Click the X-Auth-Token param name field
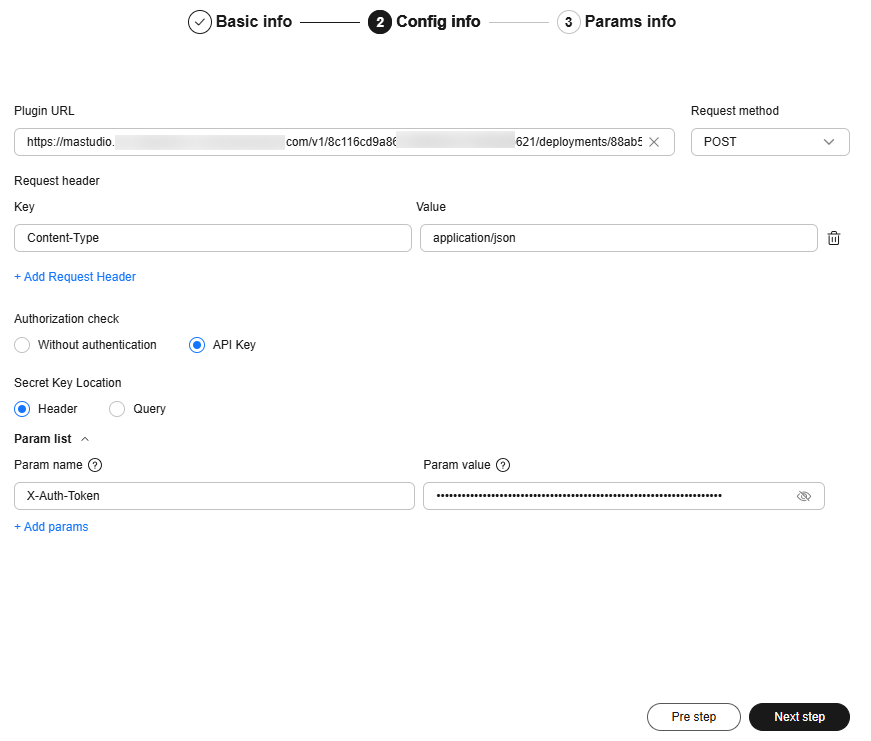The image size is (871, 741). point(214,496)
